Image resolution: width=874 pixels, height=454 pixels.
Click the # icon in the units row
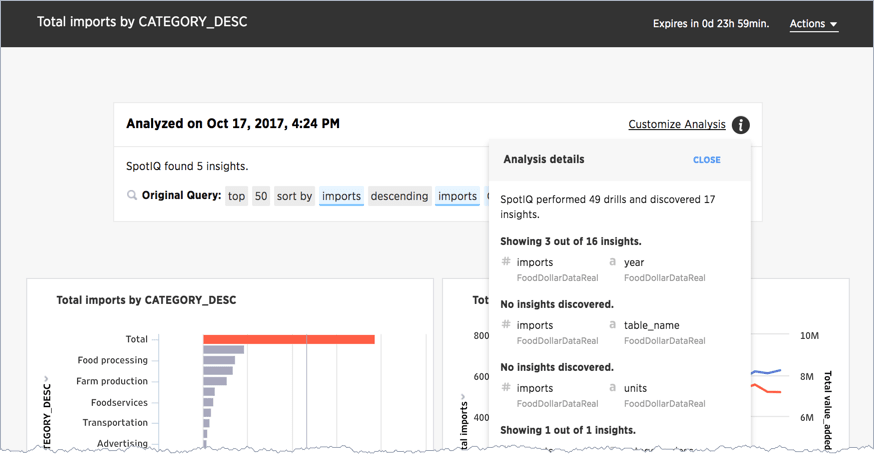click(506, 388)
